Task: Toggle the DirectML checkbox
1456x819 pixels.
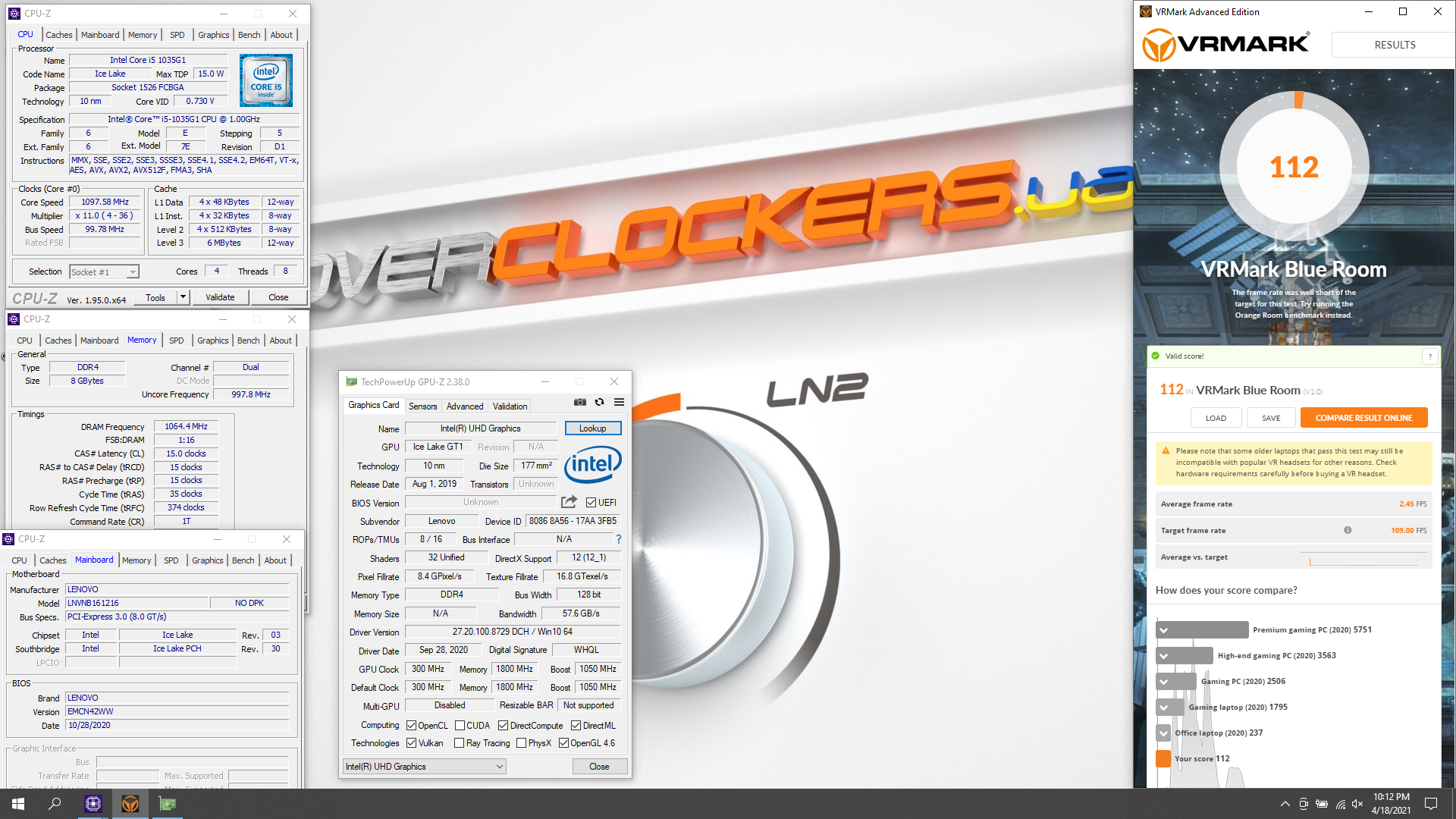Action: pyautogui.click(x=576, y=726)
